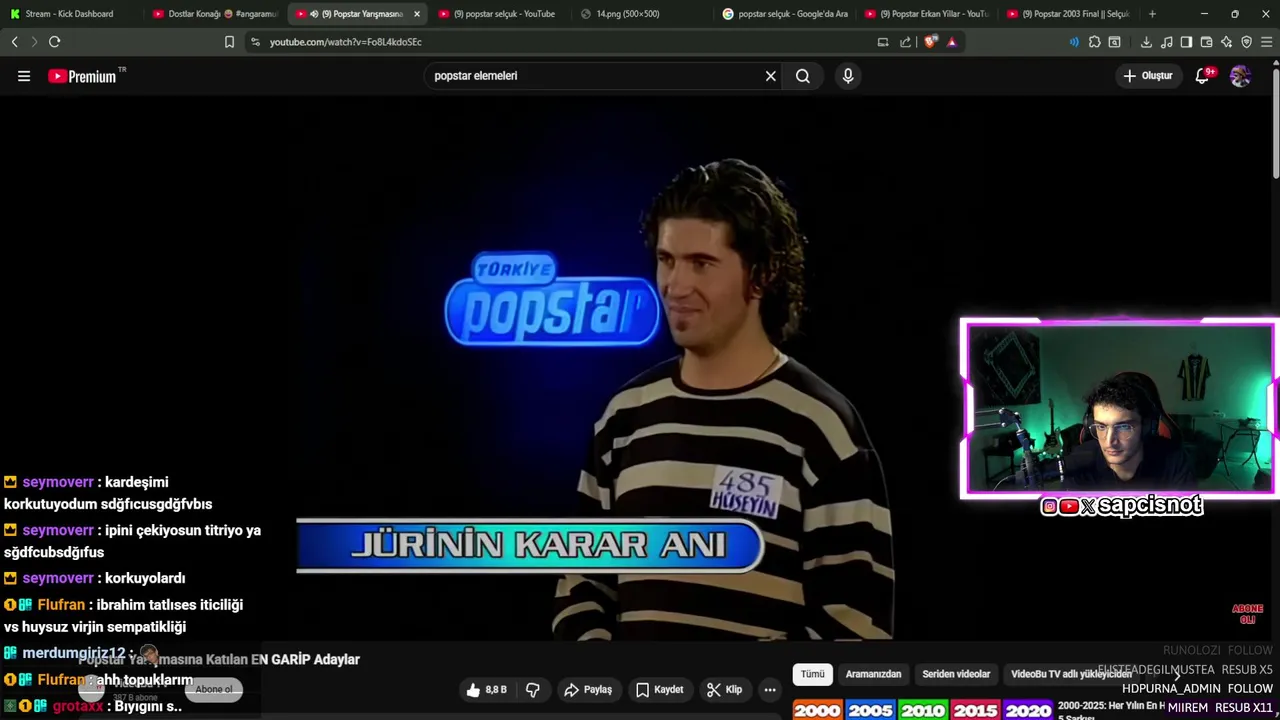1280x720 pixels.
Task: Dislike the video
Action: coord(533,690)
